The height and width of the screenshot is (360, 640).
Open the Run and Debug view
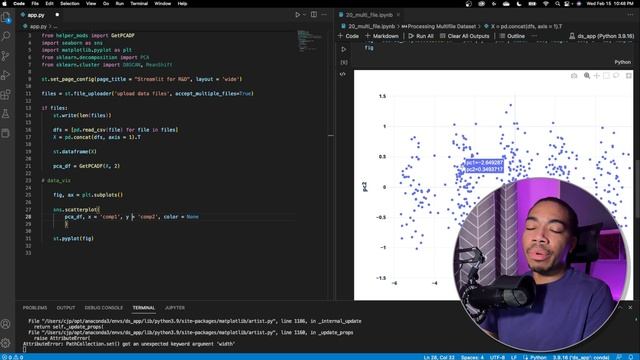point(6,75)
